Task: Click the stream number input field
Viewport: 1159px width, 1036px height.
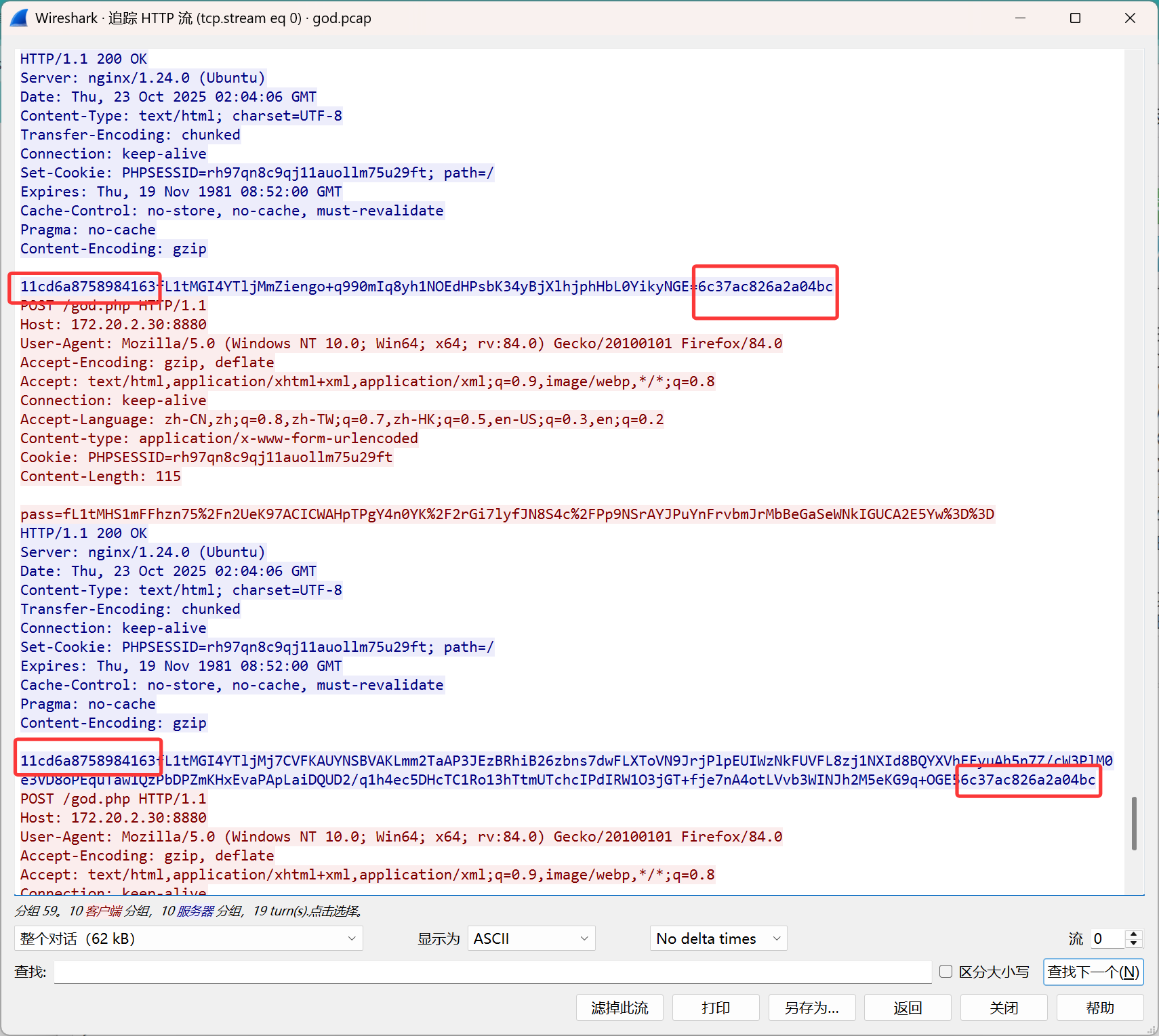Action: (x=1106, y=938)
